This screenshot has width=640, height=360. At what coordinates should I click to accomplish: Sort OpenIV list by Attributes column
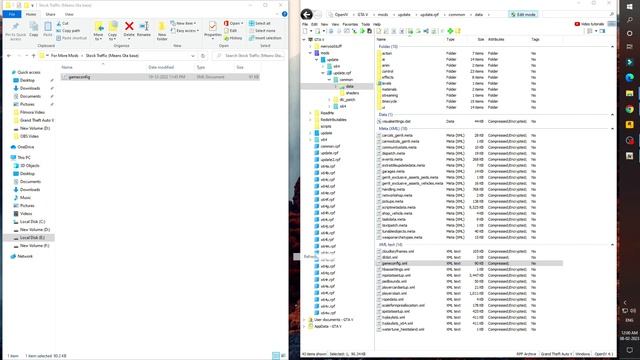click(496, 40)
